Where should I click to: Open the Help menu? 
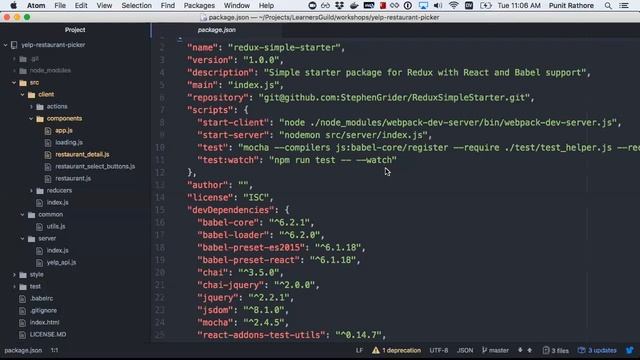click(x=266, y=5)
